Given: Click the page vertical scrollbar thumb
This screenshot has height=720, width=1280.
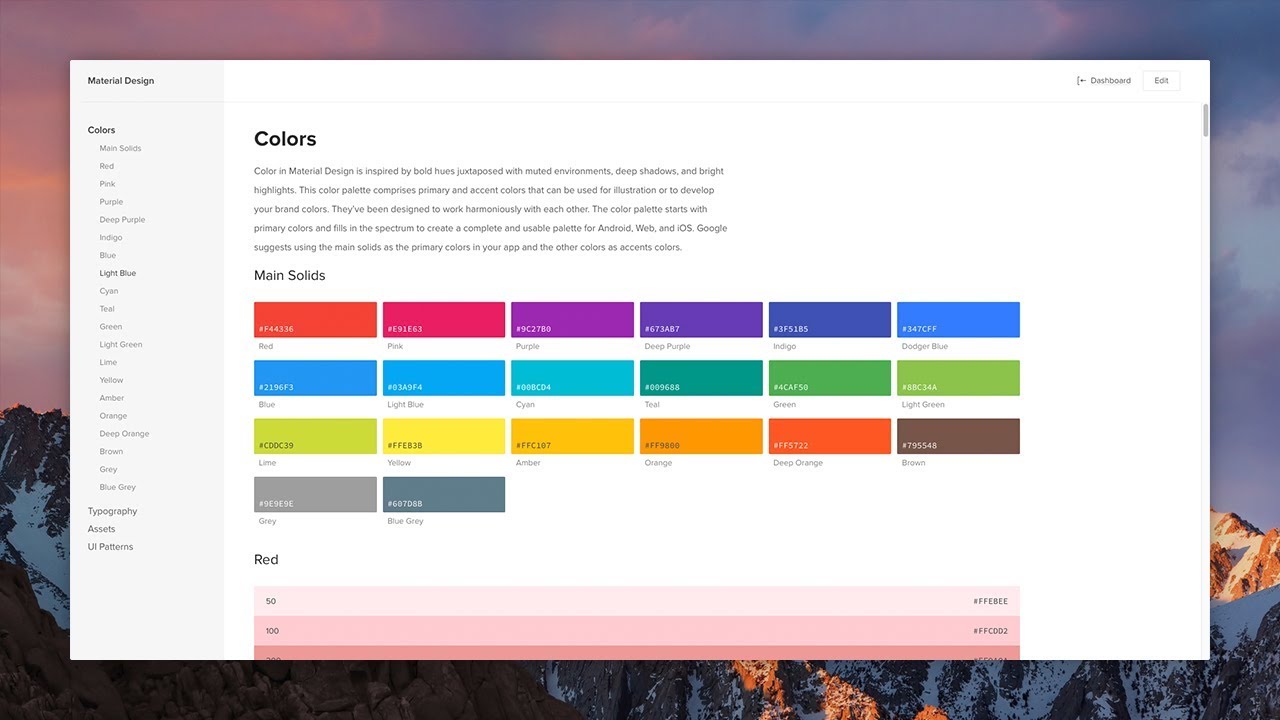Looking at the screenshot, I should 1206,120.
